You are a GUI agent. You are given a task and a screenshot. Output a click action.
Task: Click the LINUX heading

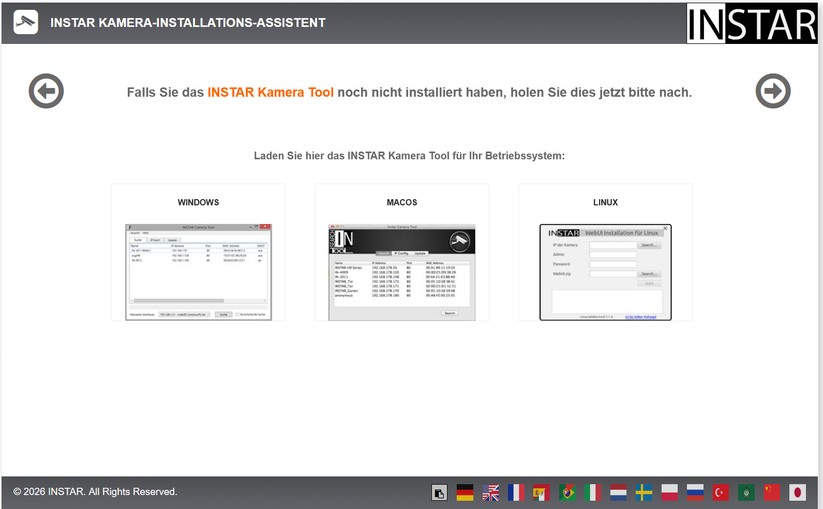point(605,203)
